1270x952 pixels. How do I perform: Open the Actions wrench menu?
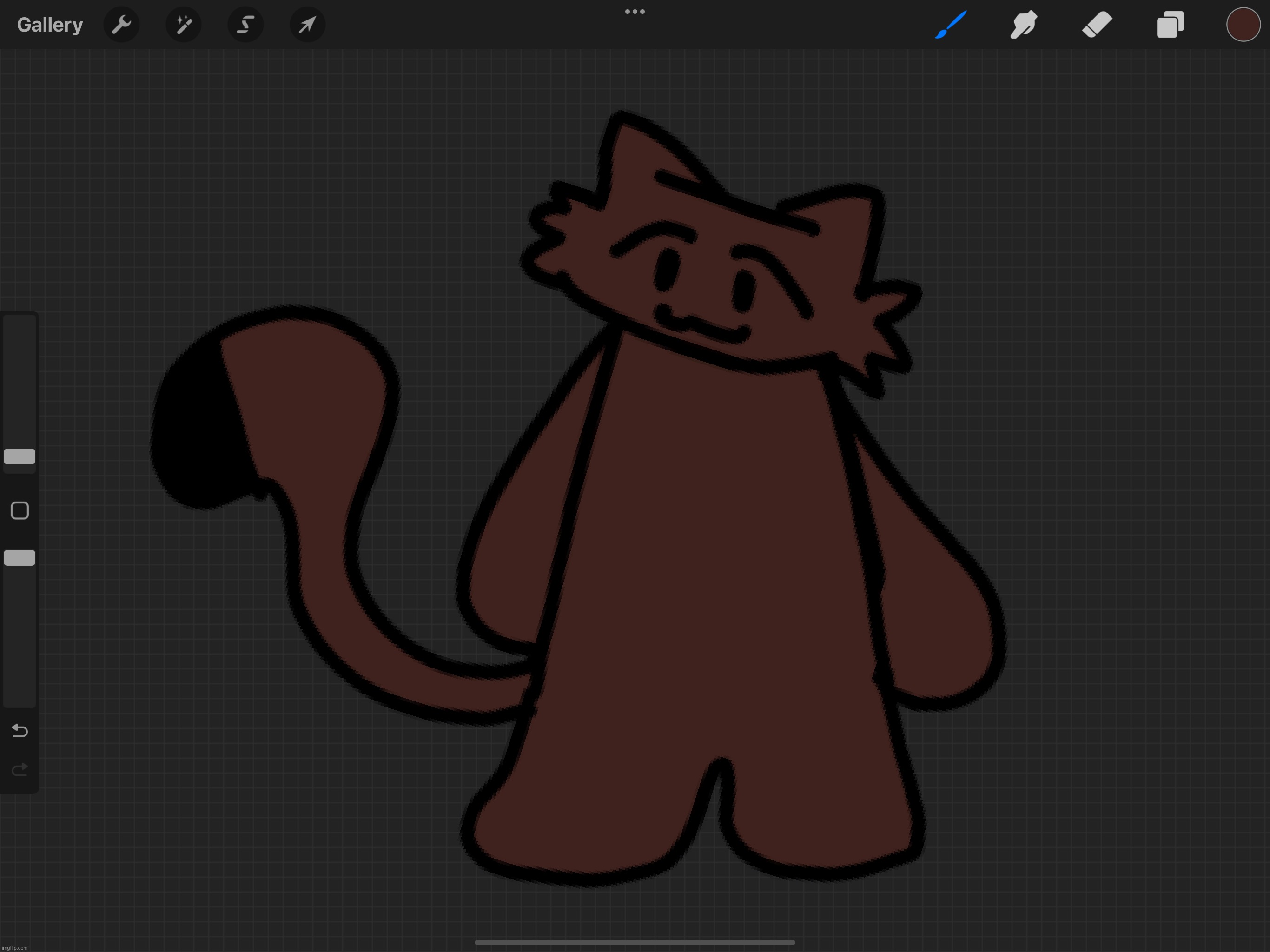121,25
